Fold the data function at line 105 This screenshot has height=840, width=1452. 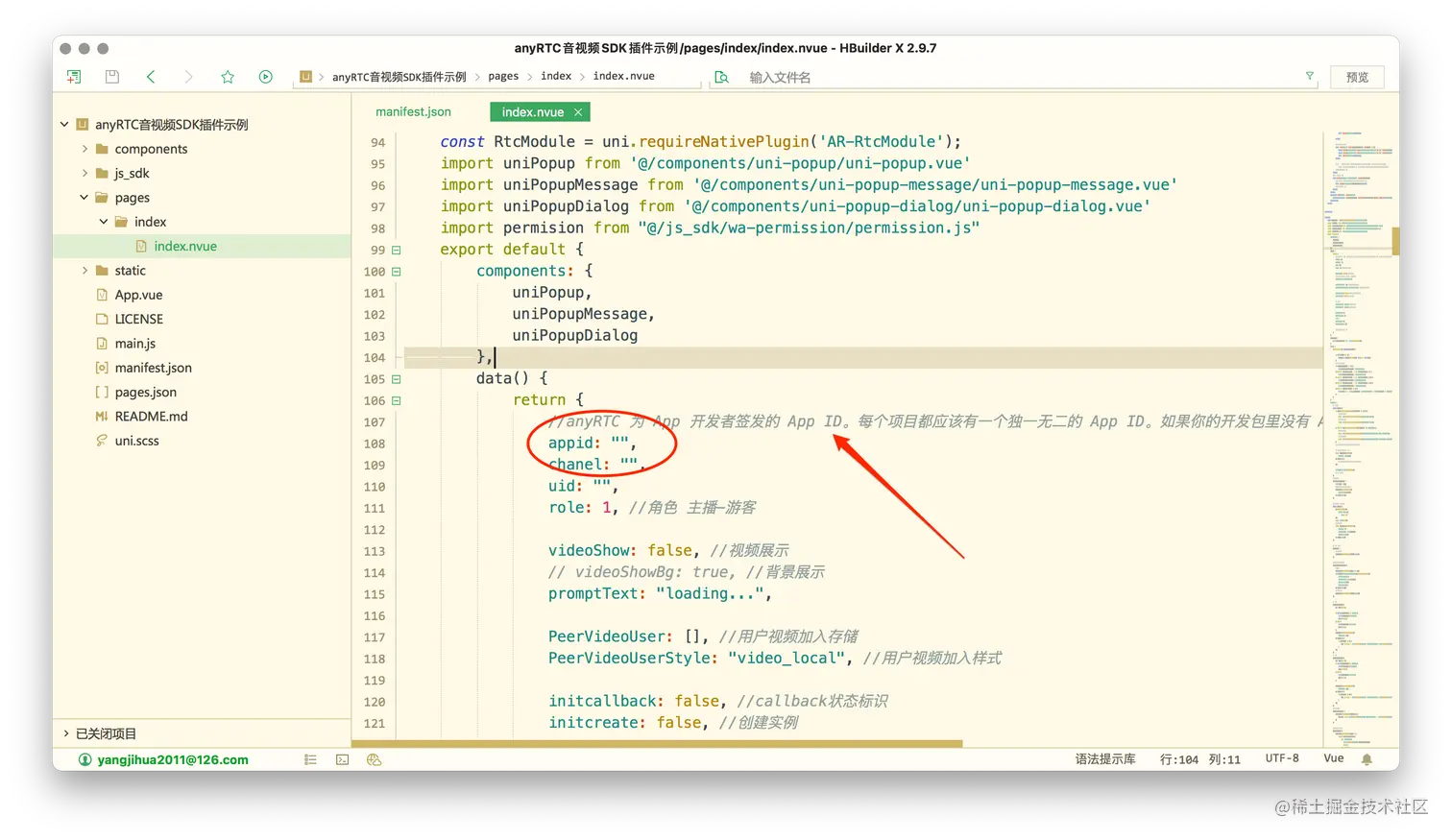[396, 379]
